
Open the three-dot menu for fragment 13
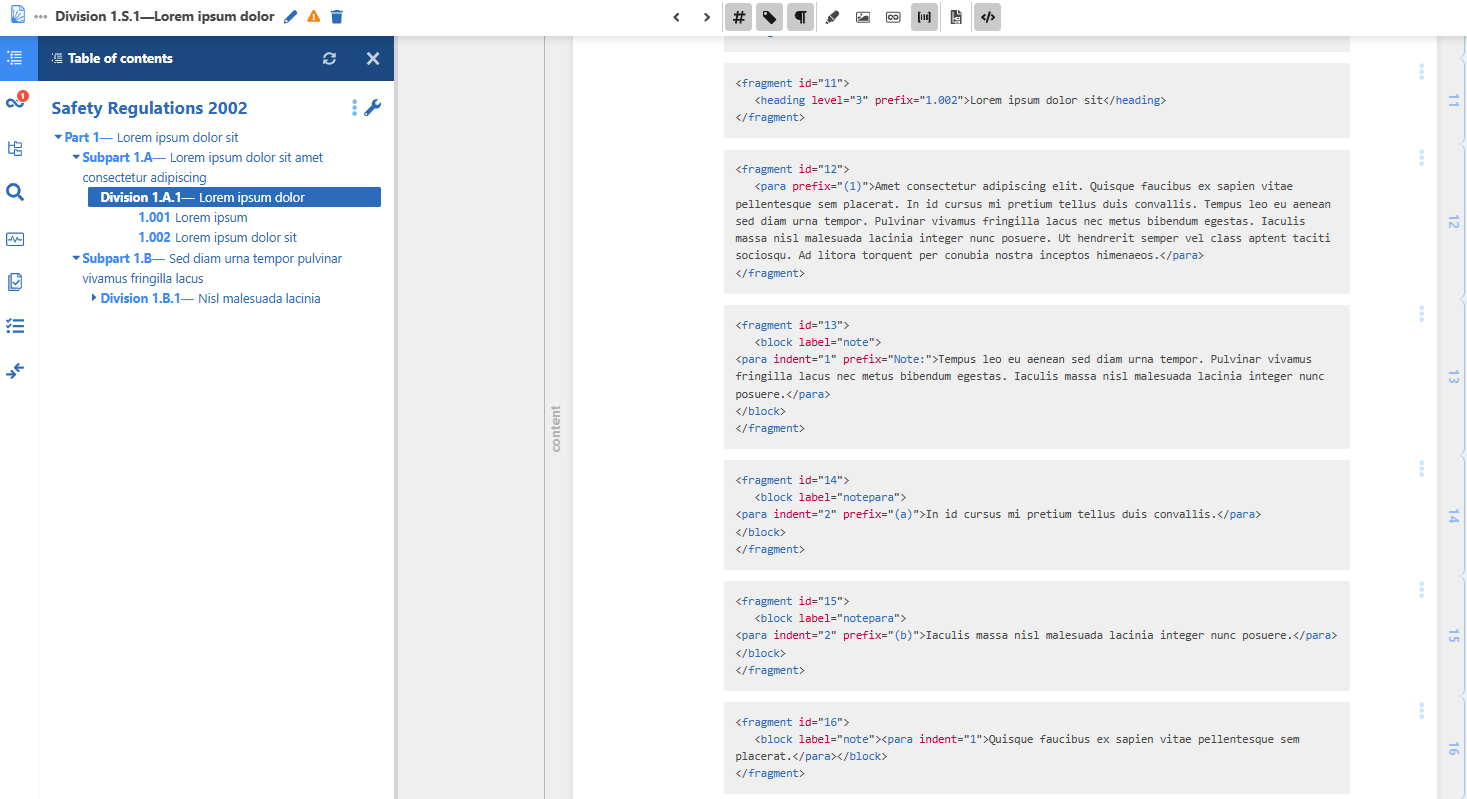[1421, 314]
